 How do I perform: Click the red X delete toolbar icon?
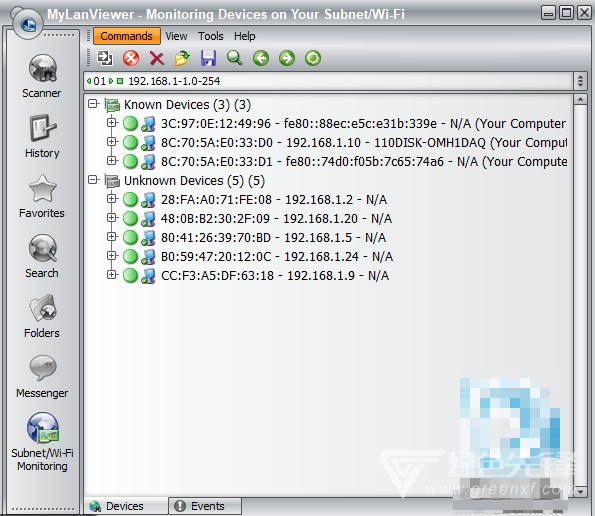click(x=157, y=58)
